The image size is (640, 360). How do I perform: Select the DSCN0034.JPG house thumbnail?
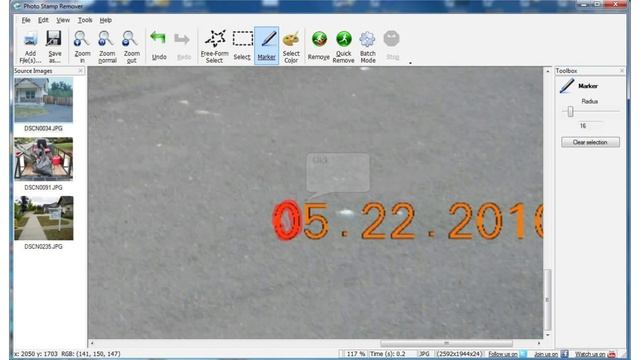(43, 100)
